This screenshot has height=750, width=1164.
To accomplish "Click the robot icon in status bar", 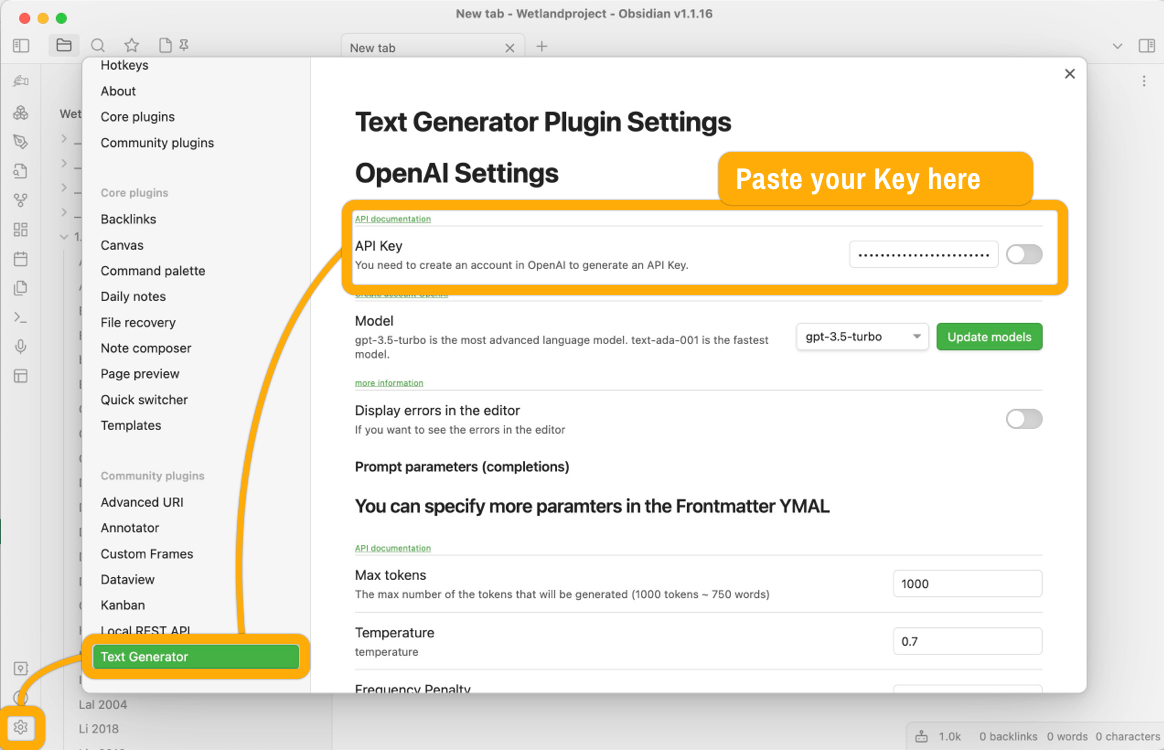I will pos(921,737).
